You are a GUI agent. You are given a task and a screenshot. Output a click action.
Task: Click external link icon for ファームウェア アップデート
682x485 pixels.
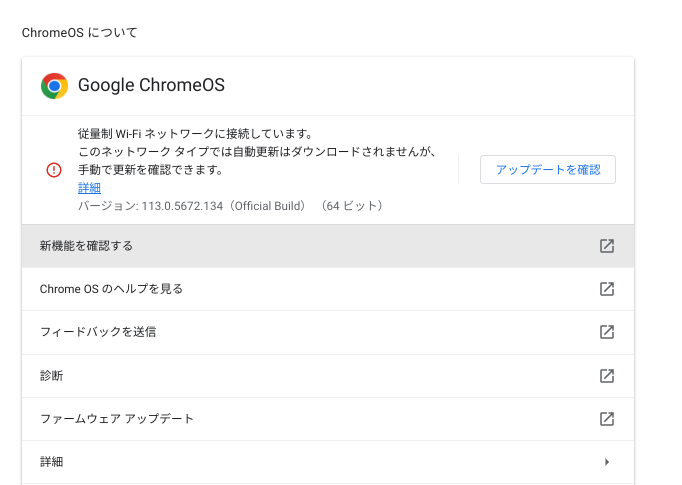pos(606,419)
